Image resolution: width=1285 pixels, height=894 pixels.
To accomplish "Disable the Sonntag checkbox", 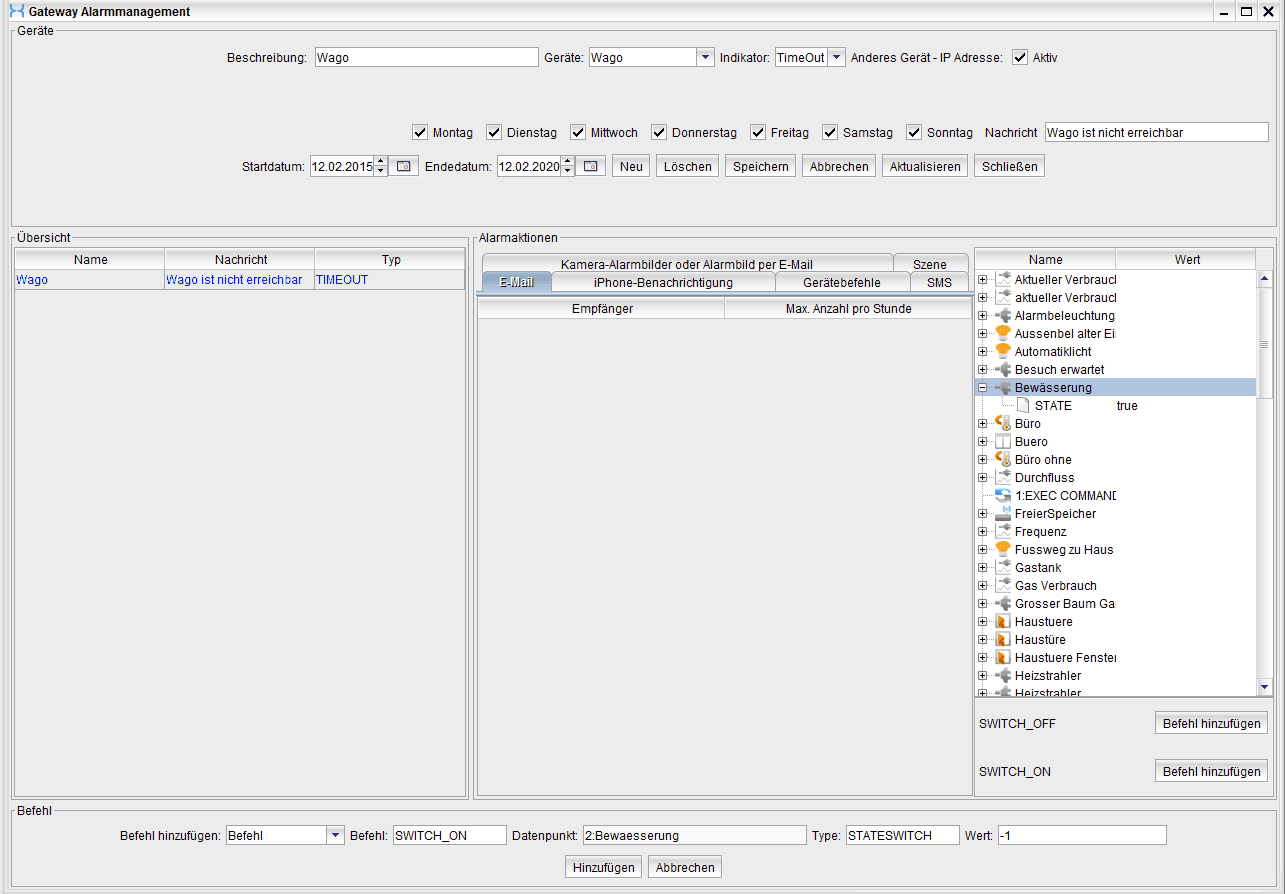I will point(914,133).
